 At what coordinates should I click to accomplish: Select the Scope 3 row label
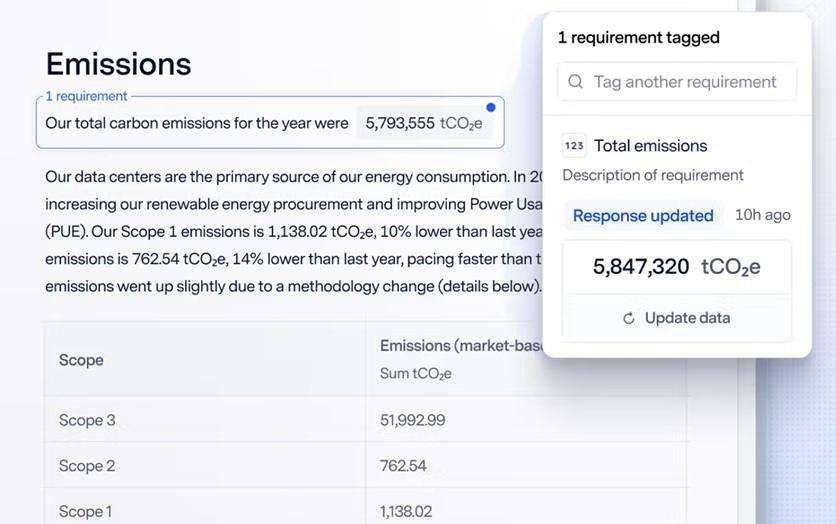(87, 420)
